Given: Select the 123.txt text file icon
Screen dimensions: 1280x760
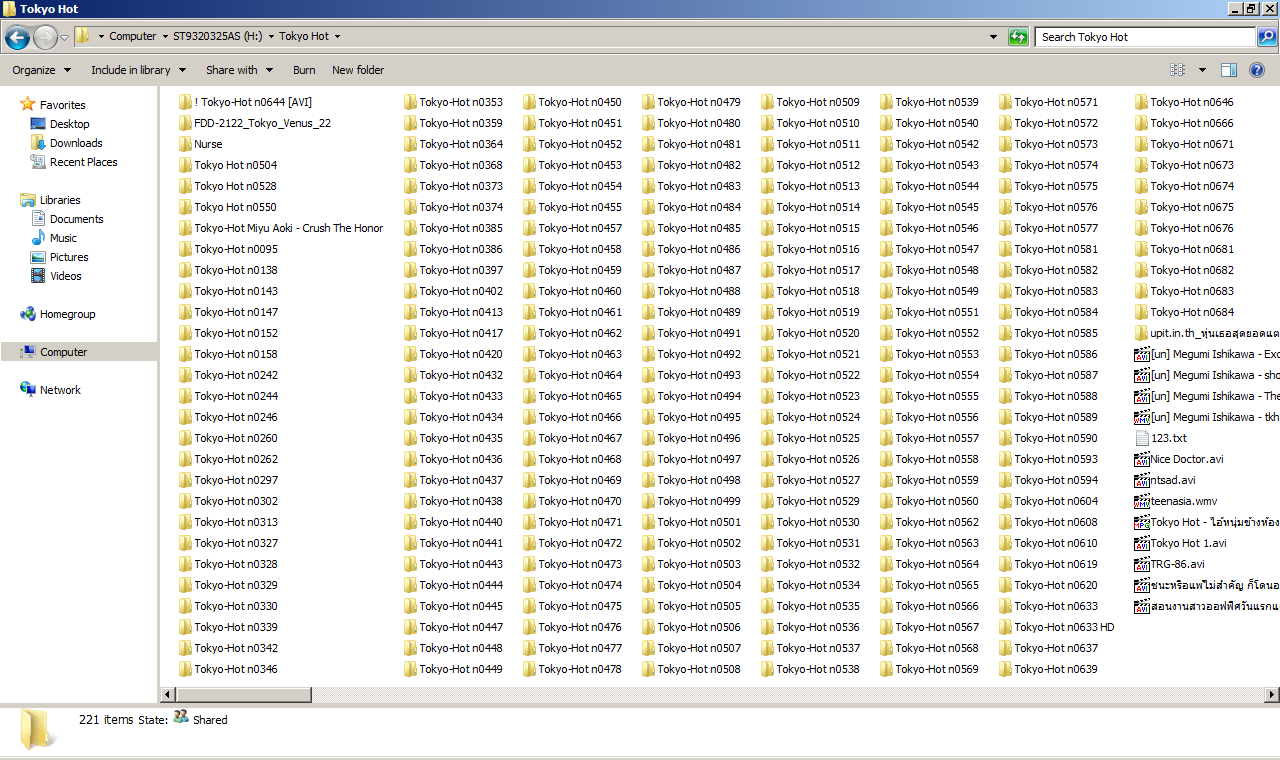Looking at the screenshot, I should coord(1142,438).
